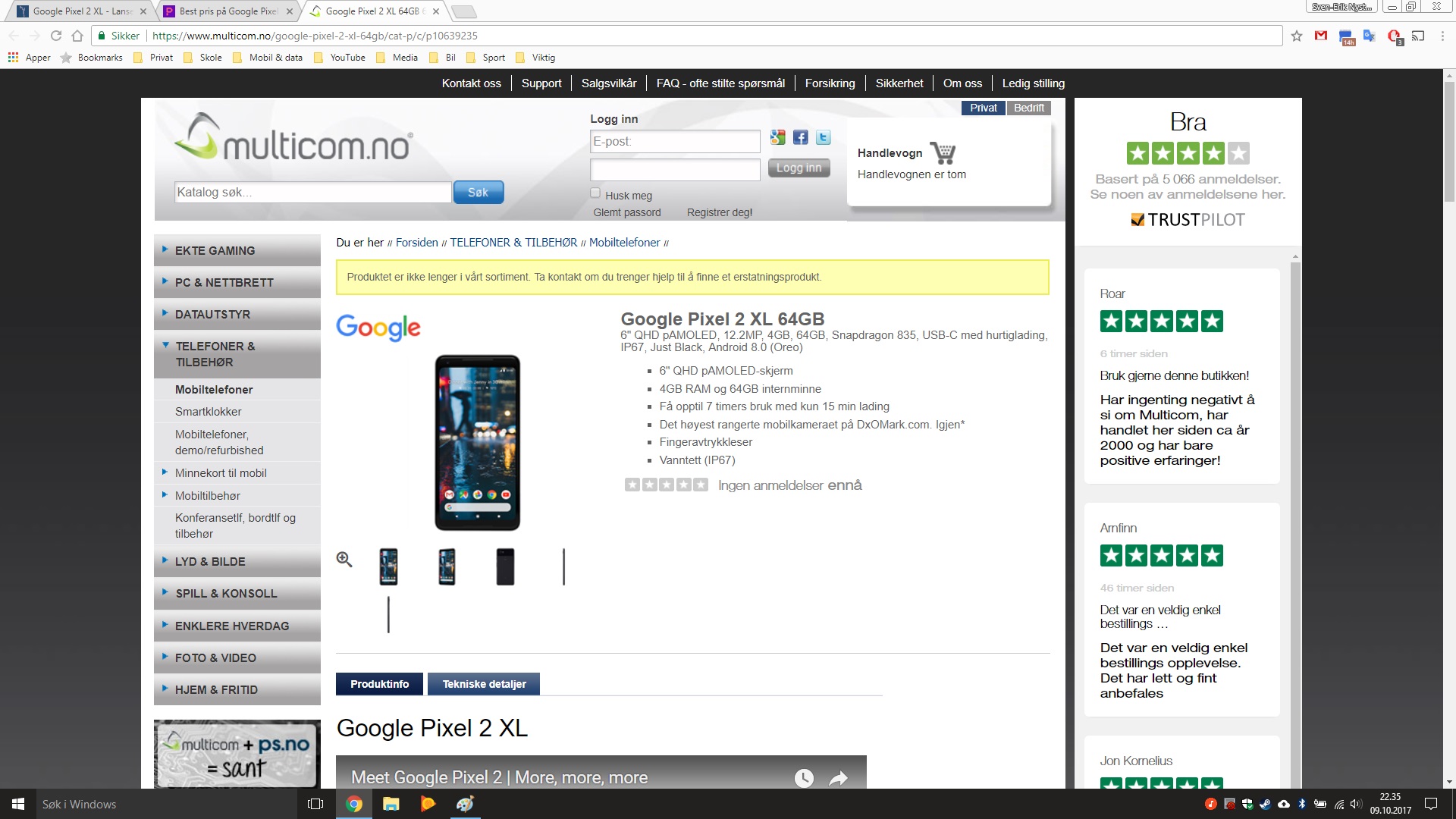Click watch later clock icon on video

[x=804, y=778]
